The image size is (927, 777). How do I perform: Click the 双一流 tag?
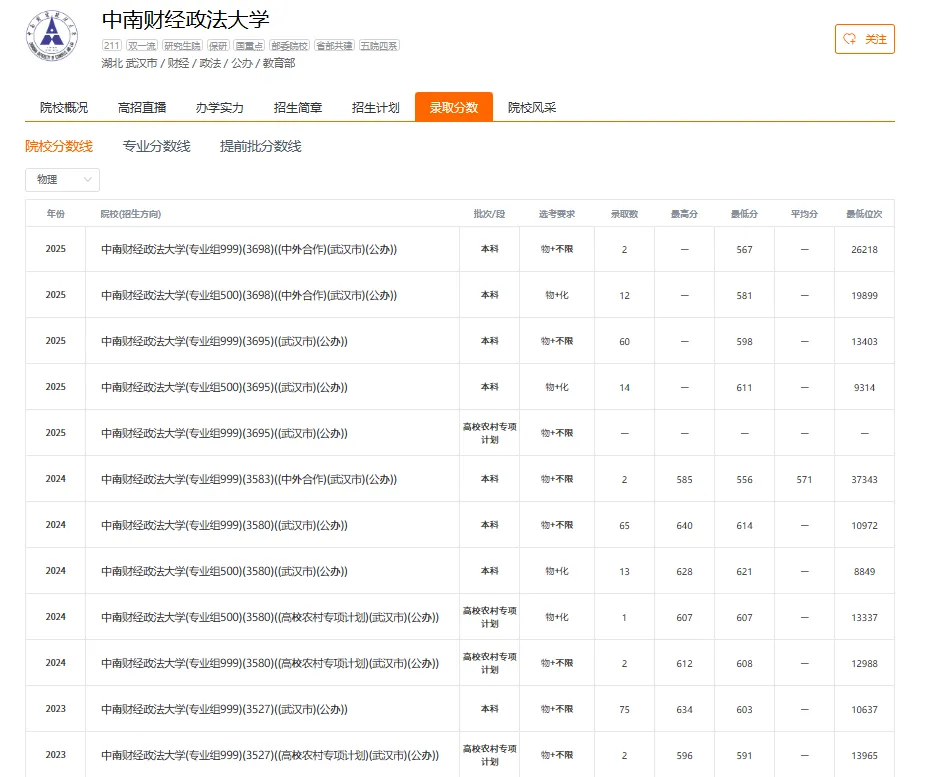click(142, 46)
